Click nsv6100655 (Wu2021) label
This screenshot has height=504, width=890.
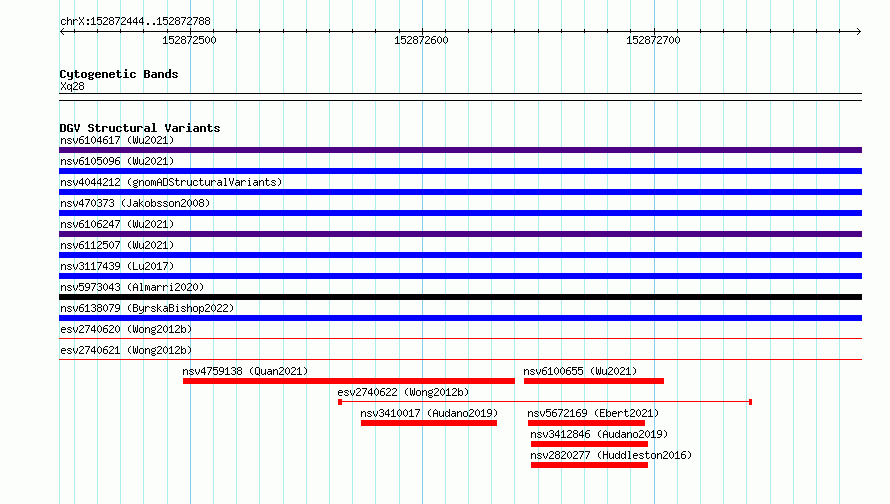click(x=580, y=371)
